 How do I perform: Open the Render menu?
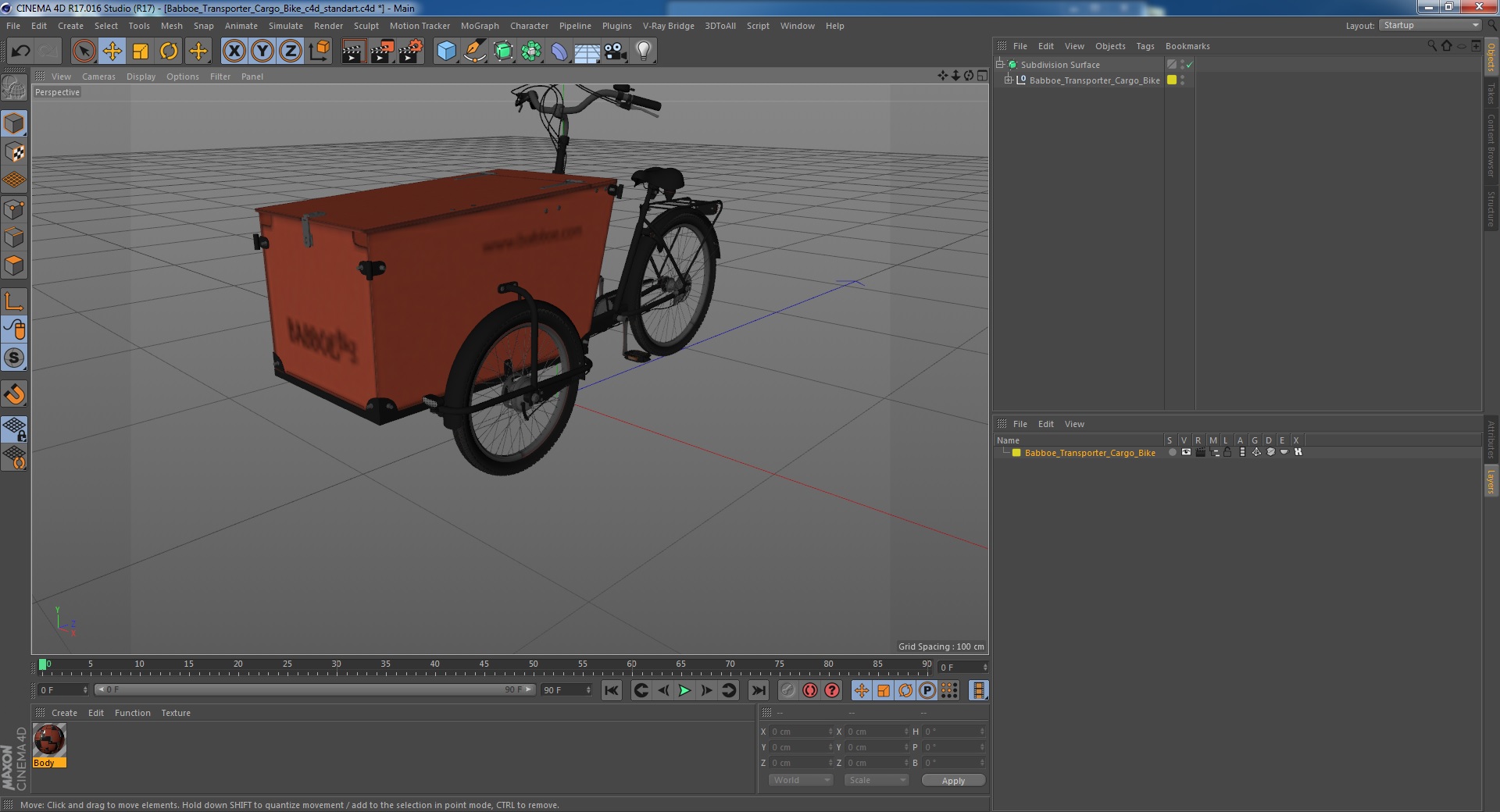[x=328, y=26]
